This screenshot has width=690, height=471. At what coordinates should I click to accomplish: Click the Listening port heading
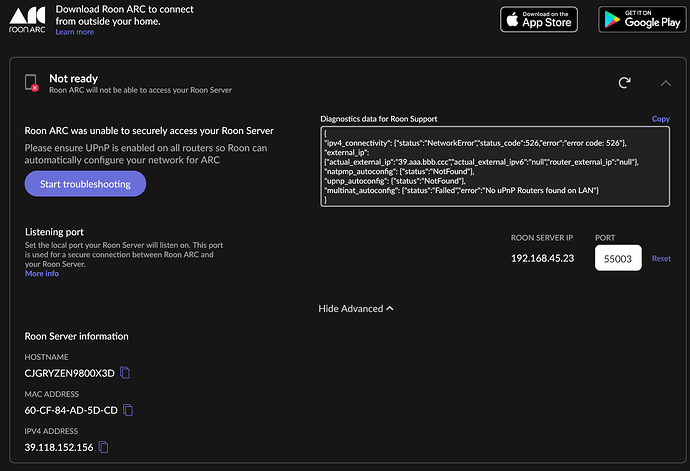(54, 232)
